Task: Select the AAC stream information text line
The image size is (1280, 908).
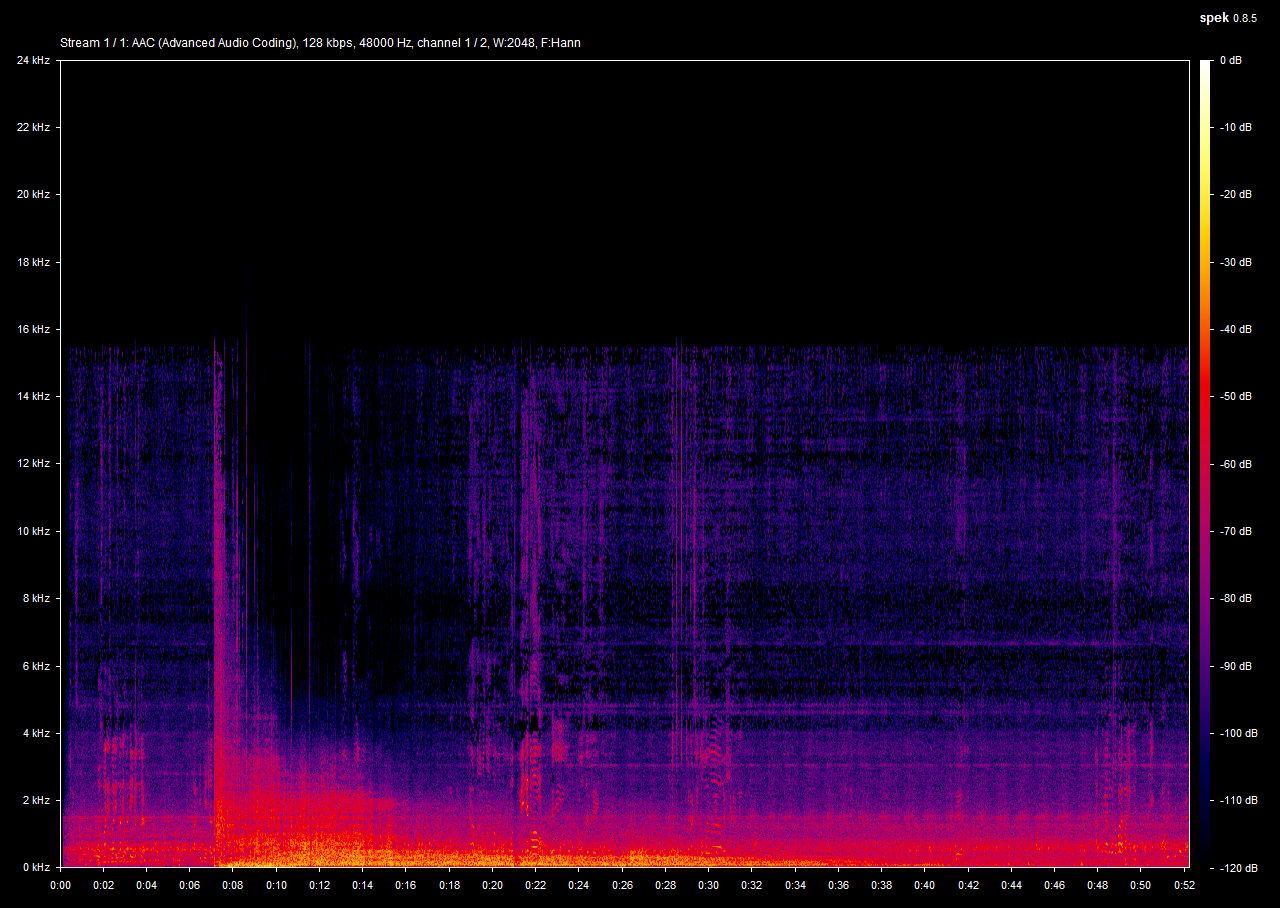Action: click(x=321, y=43)
